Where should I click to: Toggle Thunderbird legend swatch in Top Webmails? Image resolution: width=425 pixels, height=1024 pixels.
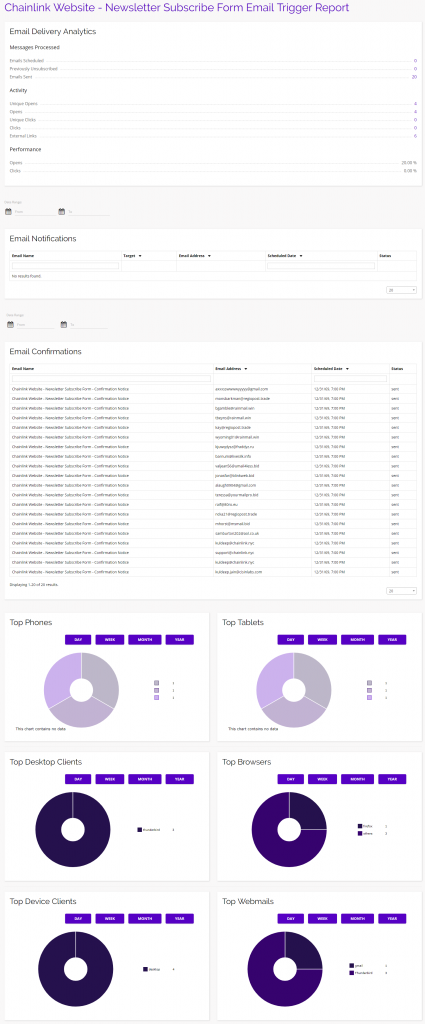click(x=351, y=972)
